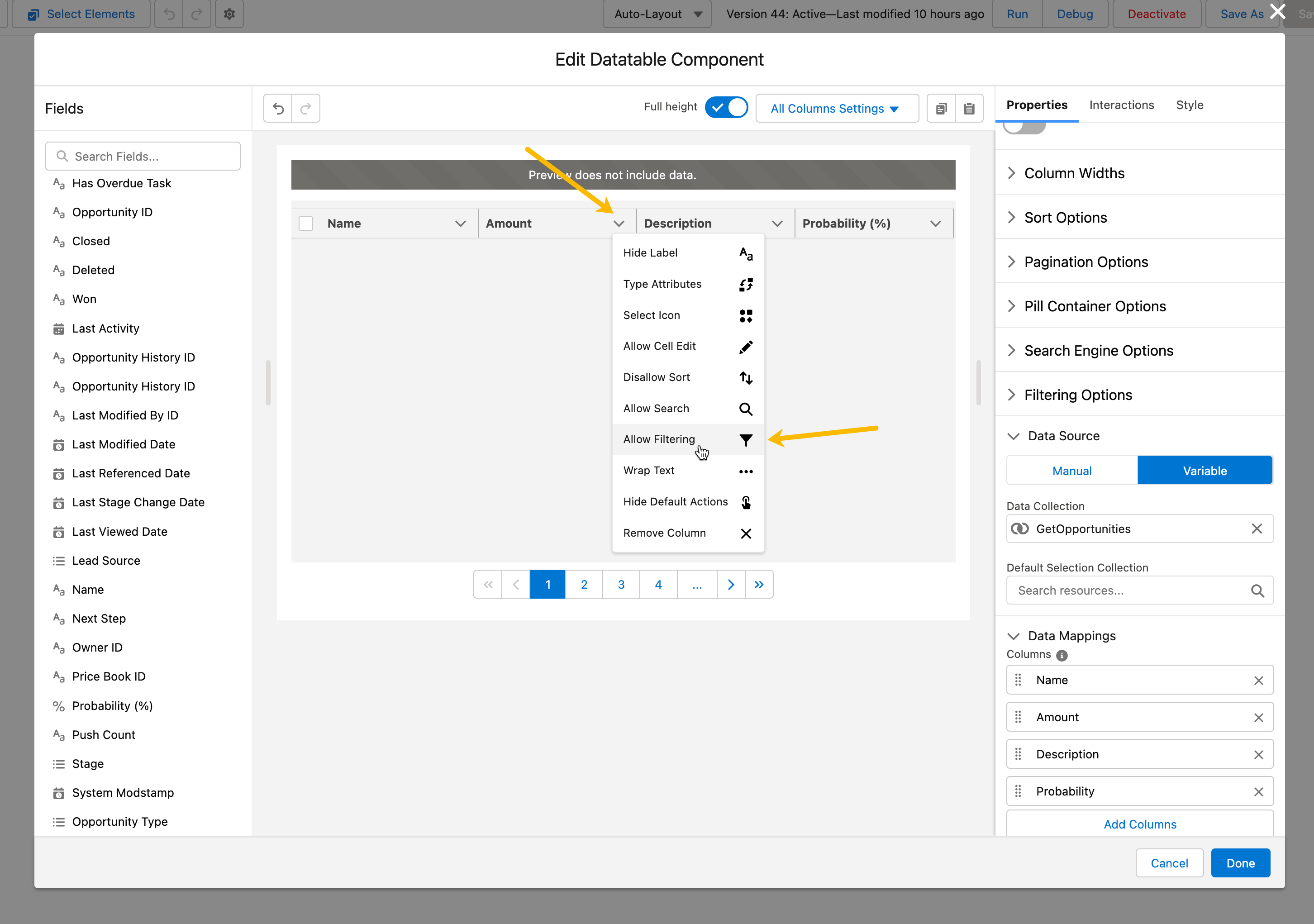This screenshot has width=1314, height=924.
Task: Click the Columns info icon
Action: pos(1062,655)
